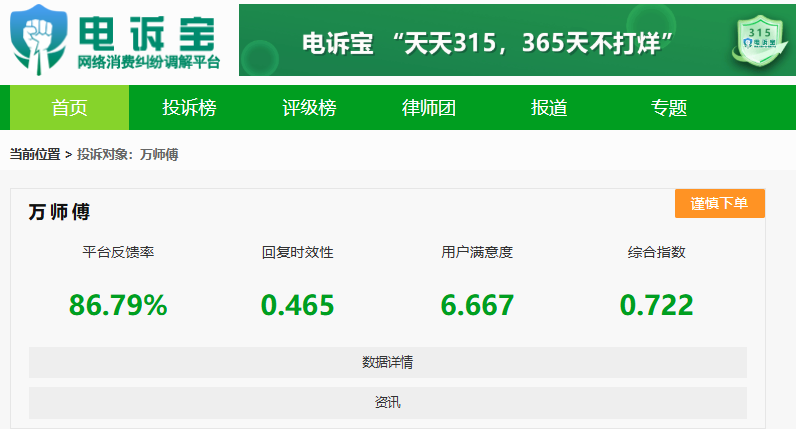Select the 6.667 satisfaction value
The width and height of the screenshot is (796, 429).
(x=477, y=305)
